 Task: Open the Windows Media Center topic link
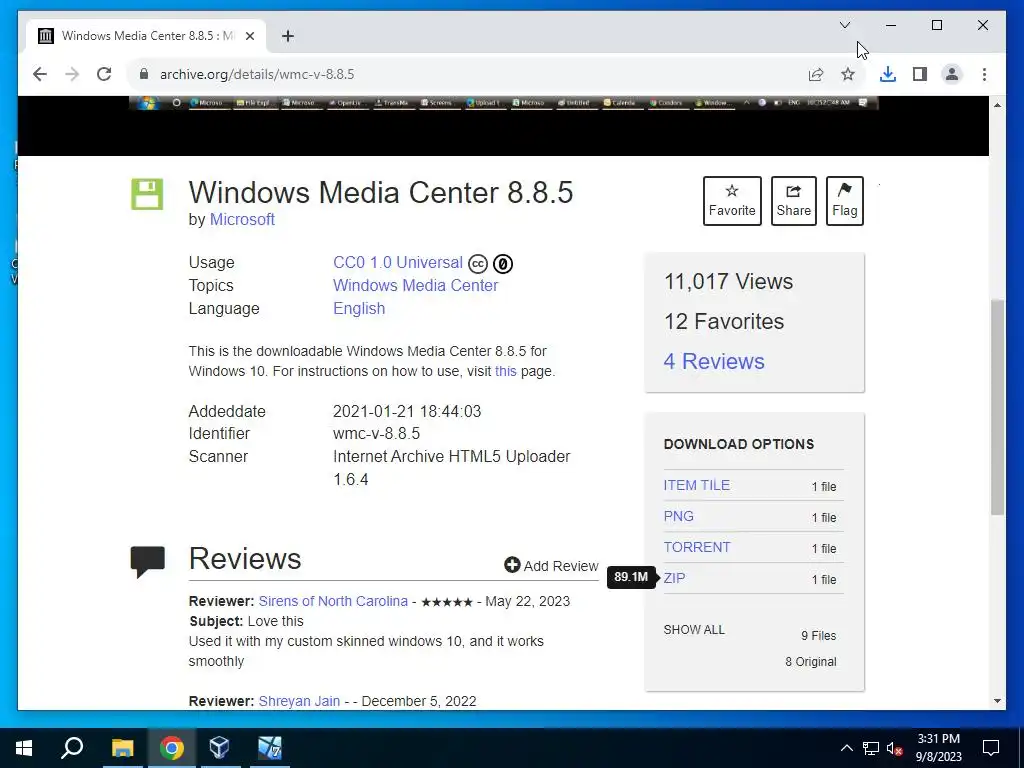(x=415, y=285)
